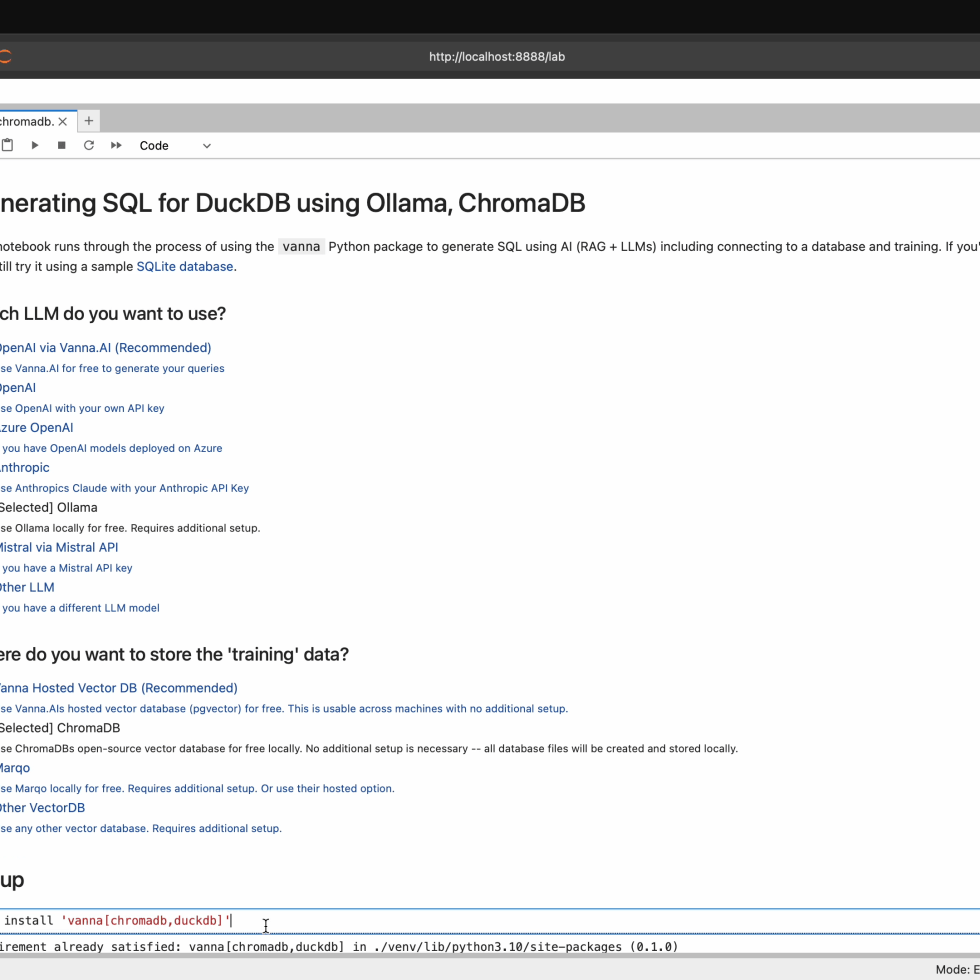Viewport: 980px width, 980px height.
Task: Click restart and run all fast-forward icon
Action: [x=116, y=145]
